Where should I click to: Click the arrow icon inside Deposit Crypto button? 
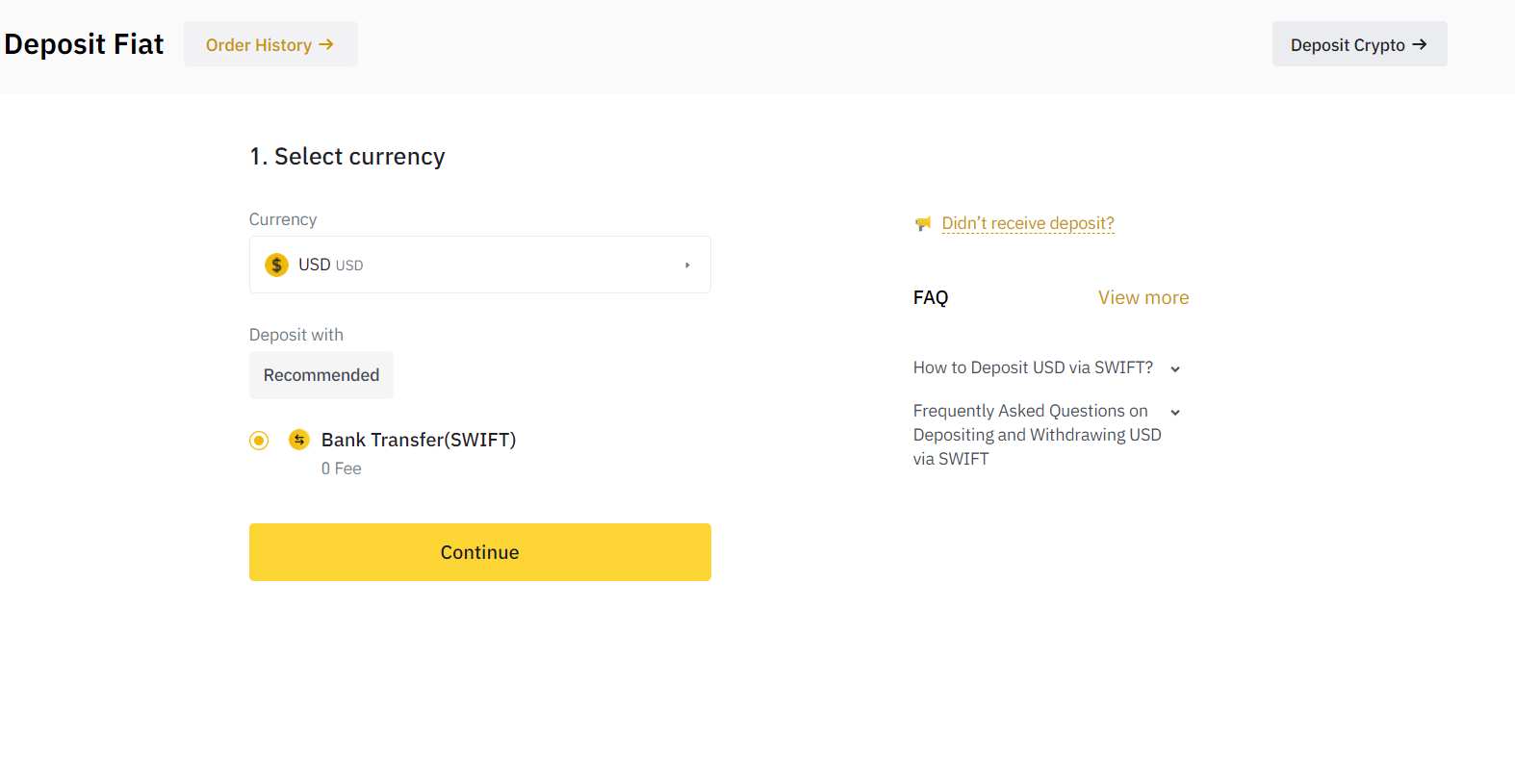click(x=1420, y=43)
